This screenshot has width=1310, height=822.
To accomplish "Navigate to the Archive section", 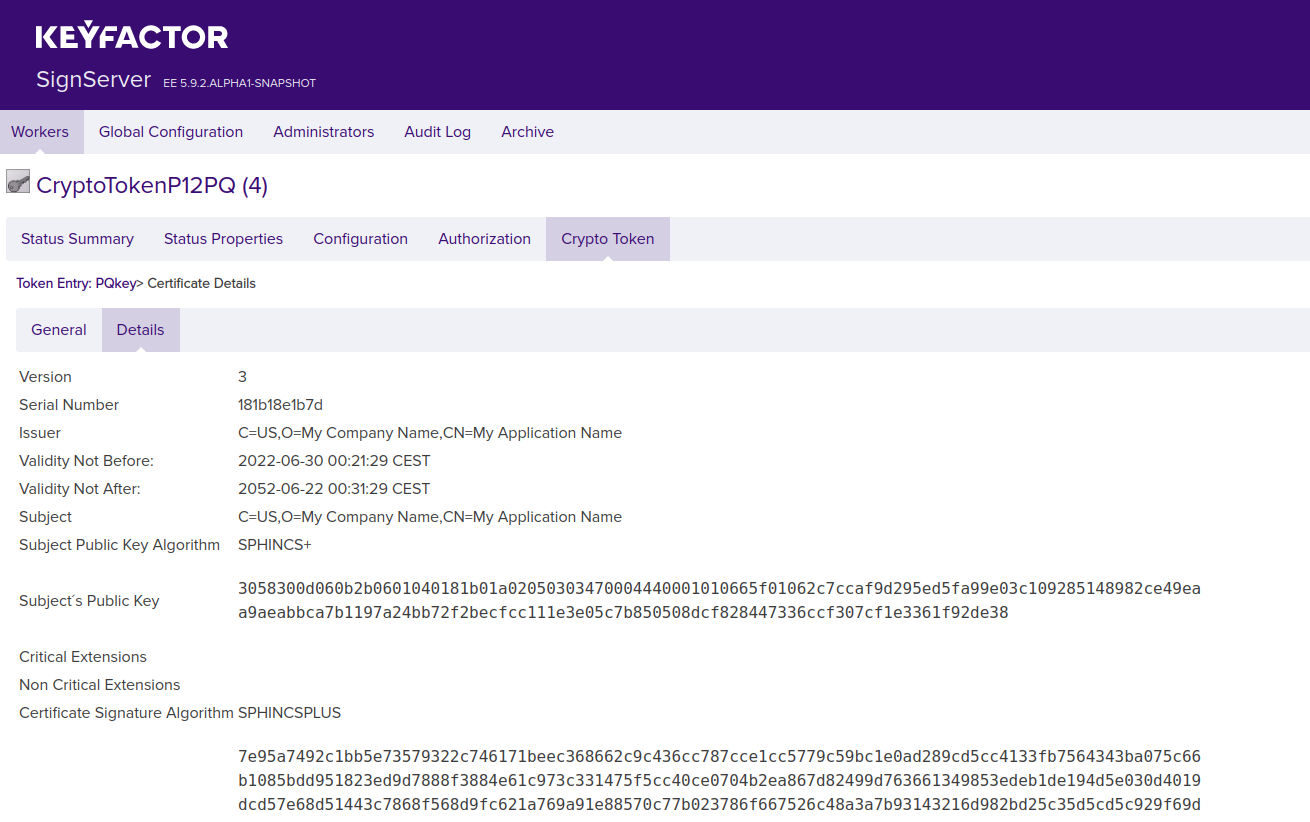I will point(527,132).
